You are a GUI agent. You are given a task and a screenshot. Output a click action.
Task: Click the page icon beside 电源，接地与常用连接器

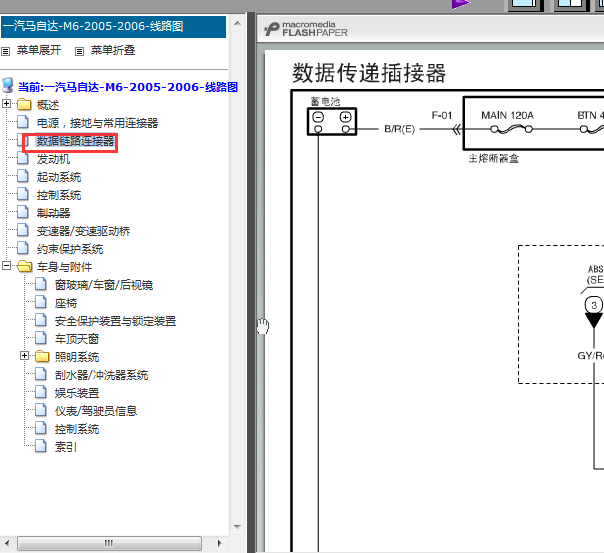tap(23, 122)
